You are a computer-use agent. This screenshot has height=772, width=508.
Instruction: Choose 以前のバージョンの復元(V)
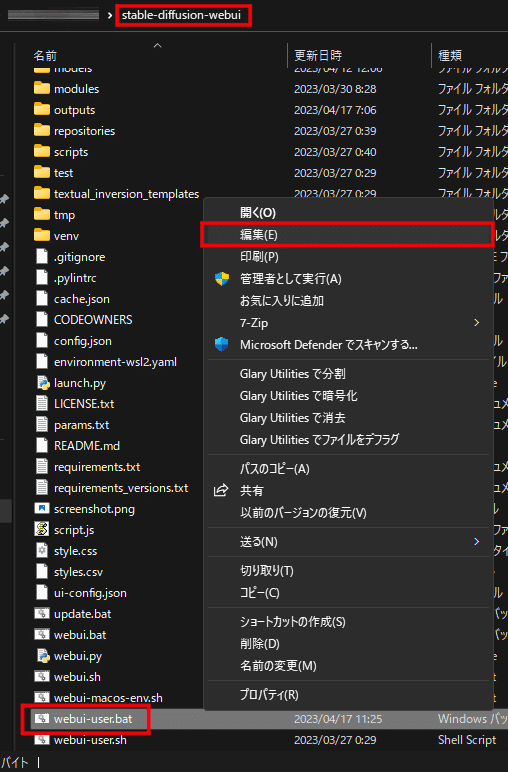pyautogui.click(x=349, y=513)
